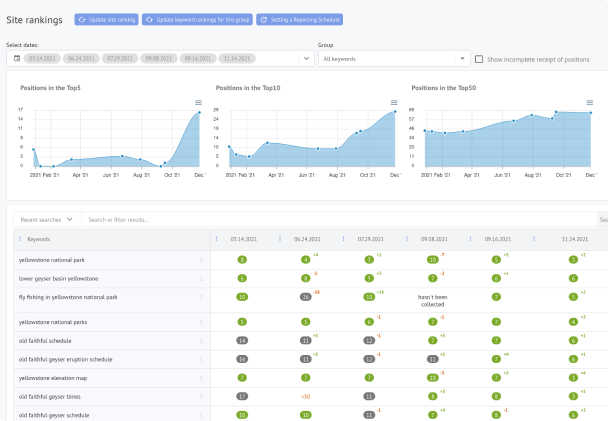Open options for yellowstone national park keyword

tap(201, 259)
